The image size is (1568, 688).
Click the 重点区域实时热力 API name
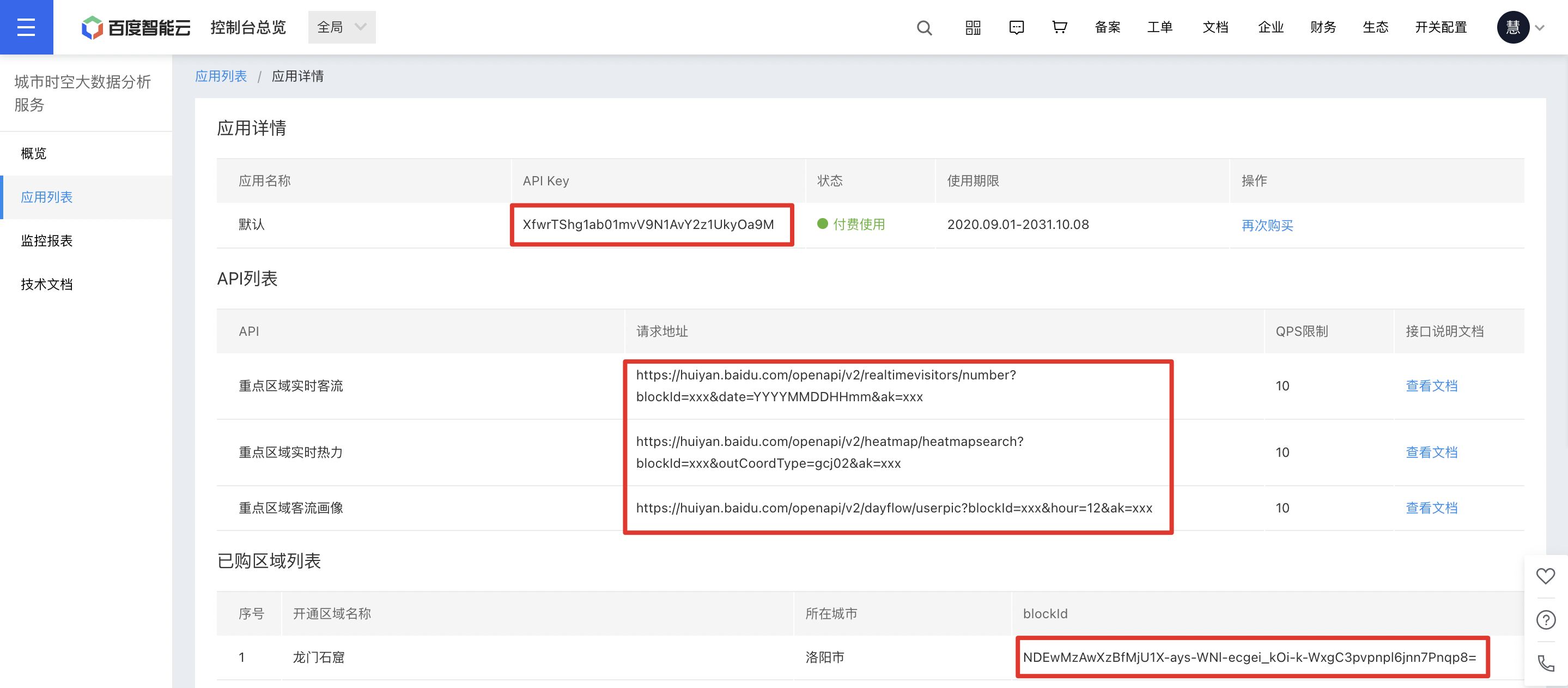pyautogui.click(x=290, y=452)
